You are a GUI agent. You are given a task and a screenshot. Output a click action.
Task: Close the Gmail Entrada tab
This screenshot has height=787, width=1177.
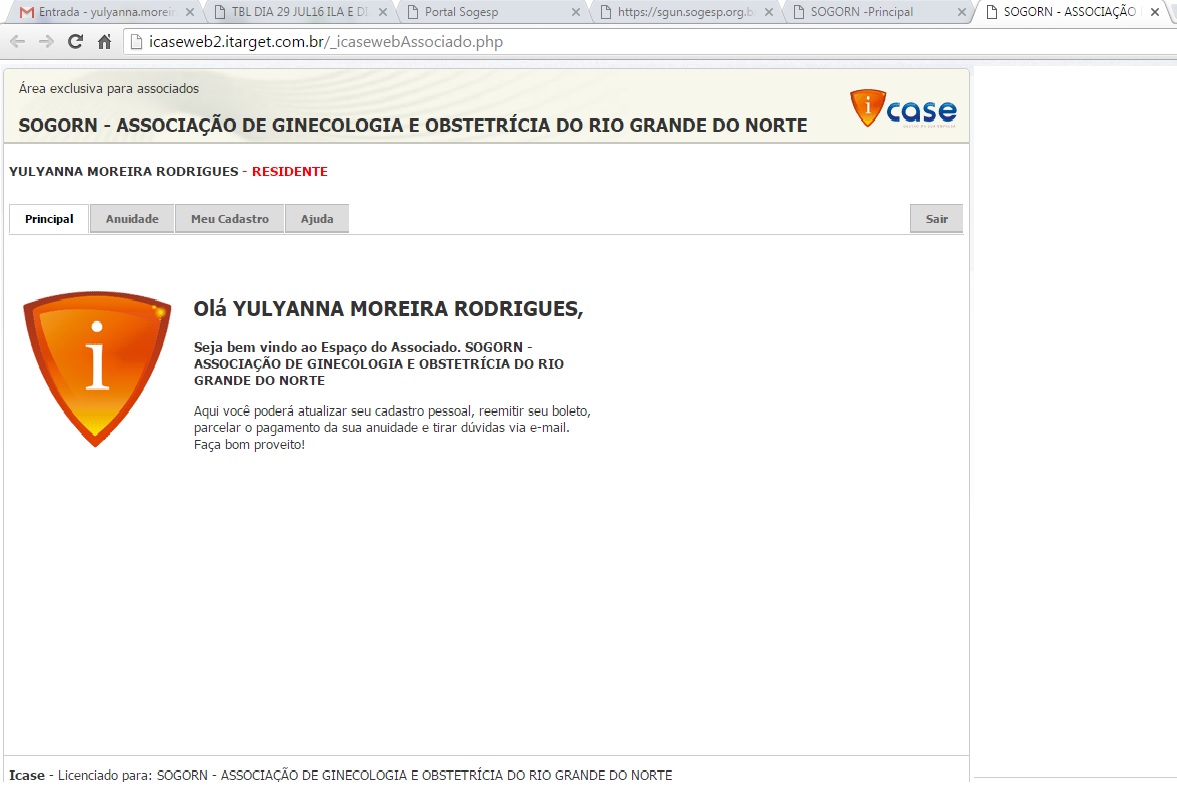coord(190,13)
